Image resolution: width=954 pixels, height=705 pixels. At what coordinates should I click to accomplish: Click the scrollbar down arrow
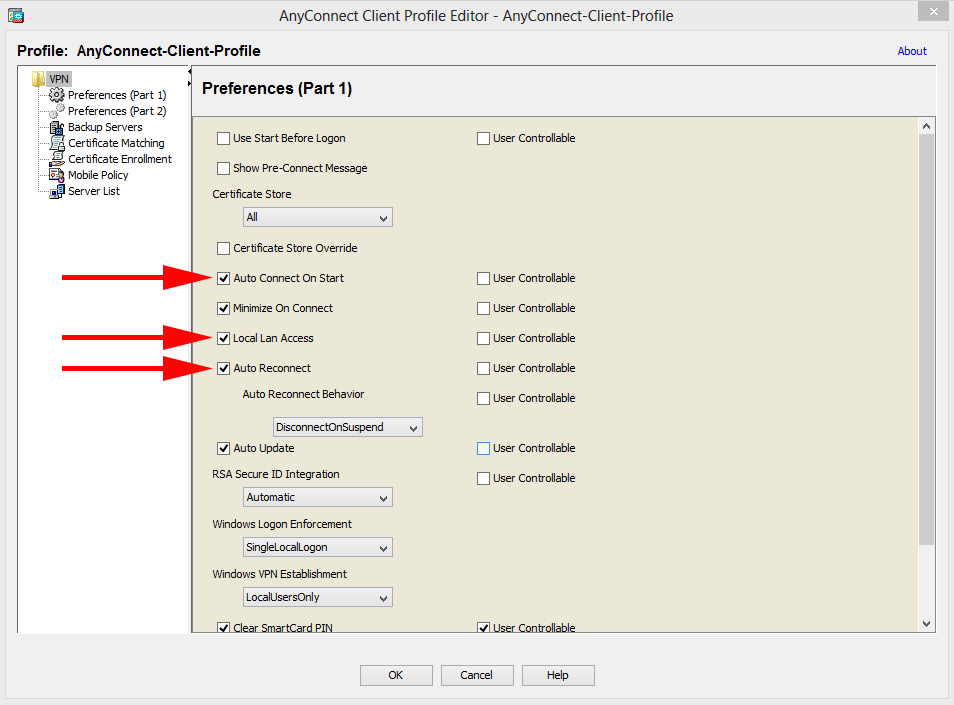pyautogui.click(x=926, y=623)
